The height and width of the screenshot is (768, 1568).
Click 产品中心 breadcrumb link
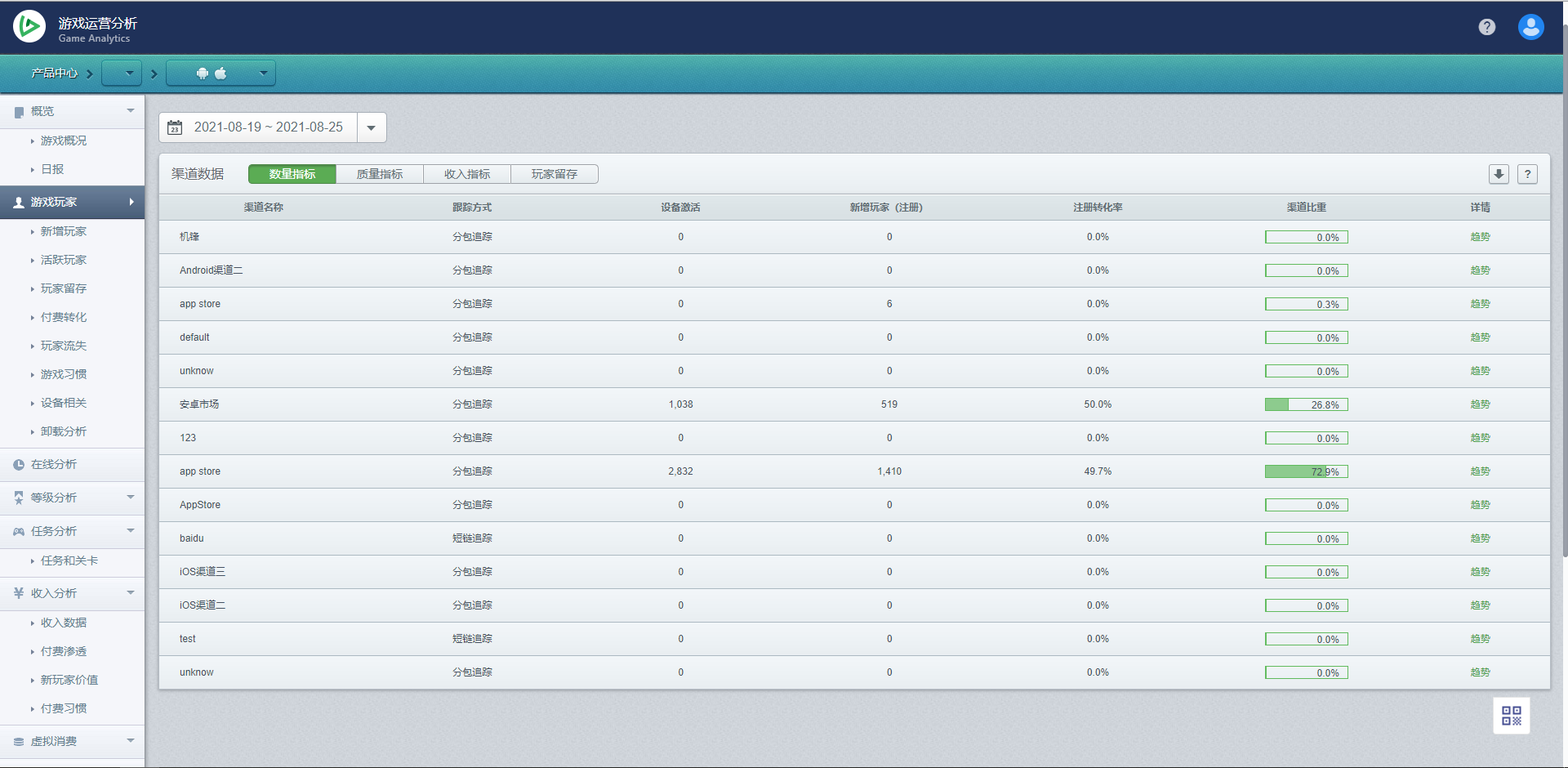tap(55, 74)
